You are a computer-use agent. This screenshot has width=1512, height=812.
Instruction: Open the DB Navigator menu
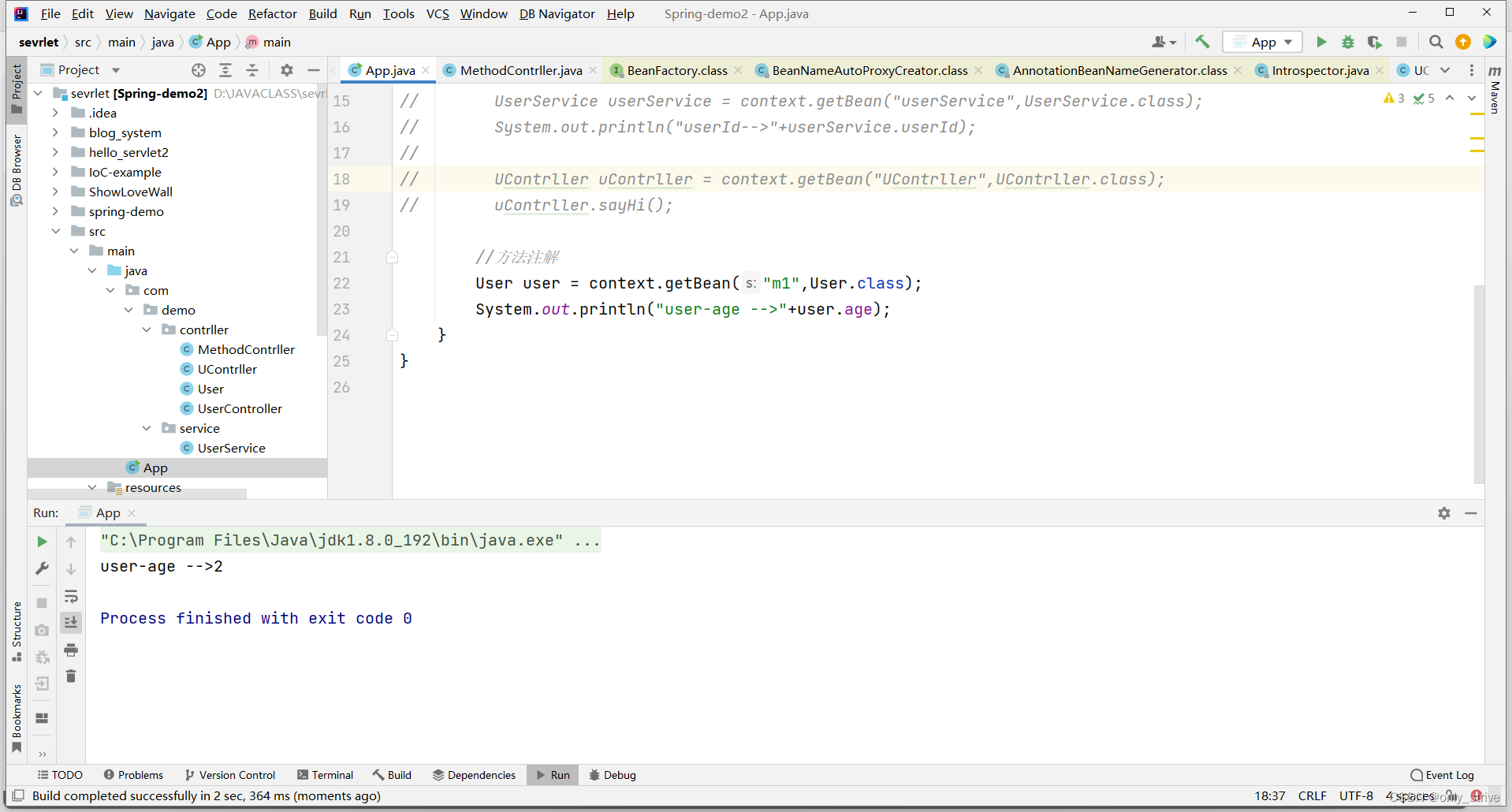click(557, 13)
